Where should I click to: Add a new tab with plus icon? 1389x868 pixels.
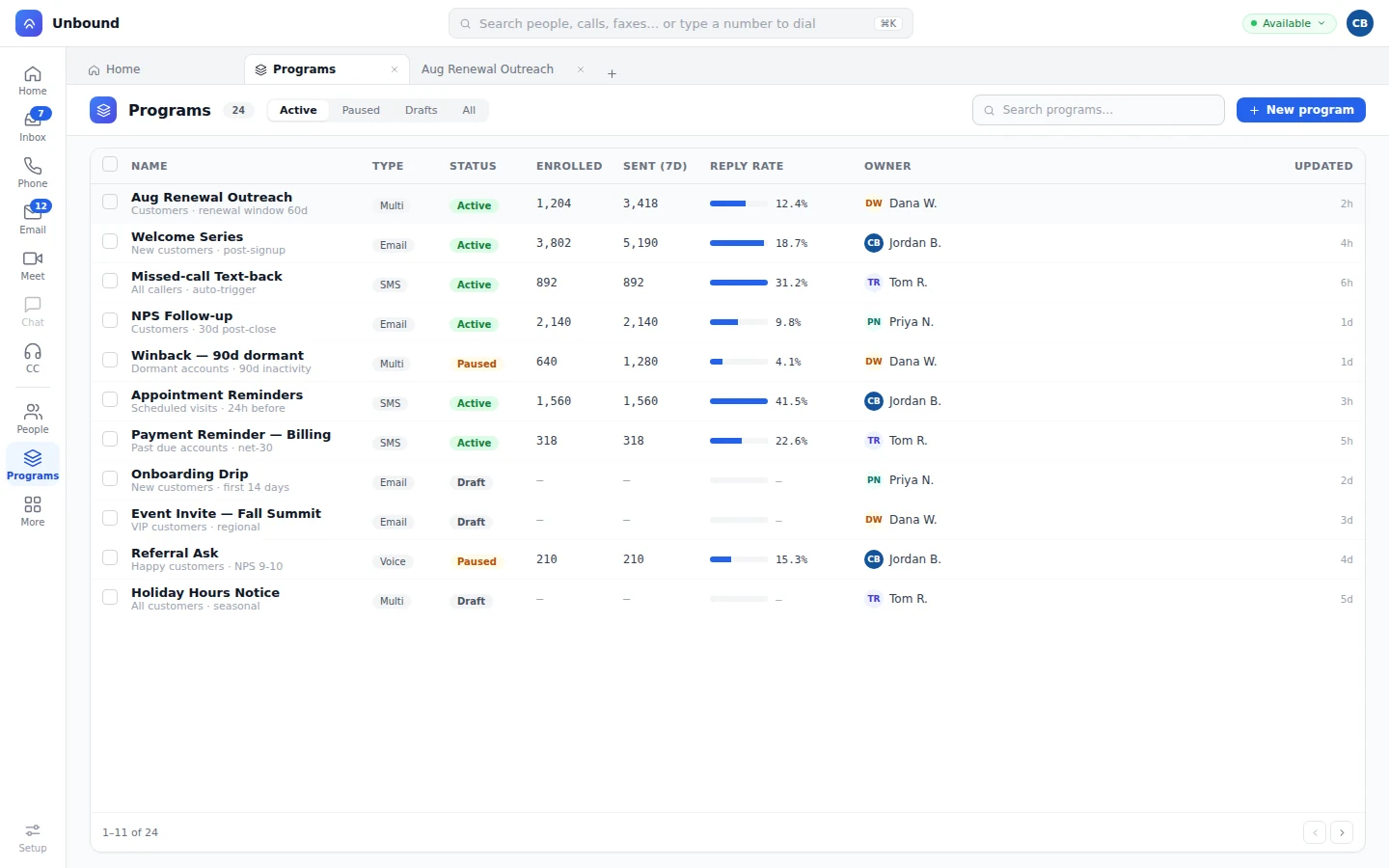tap(612, 73)
